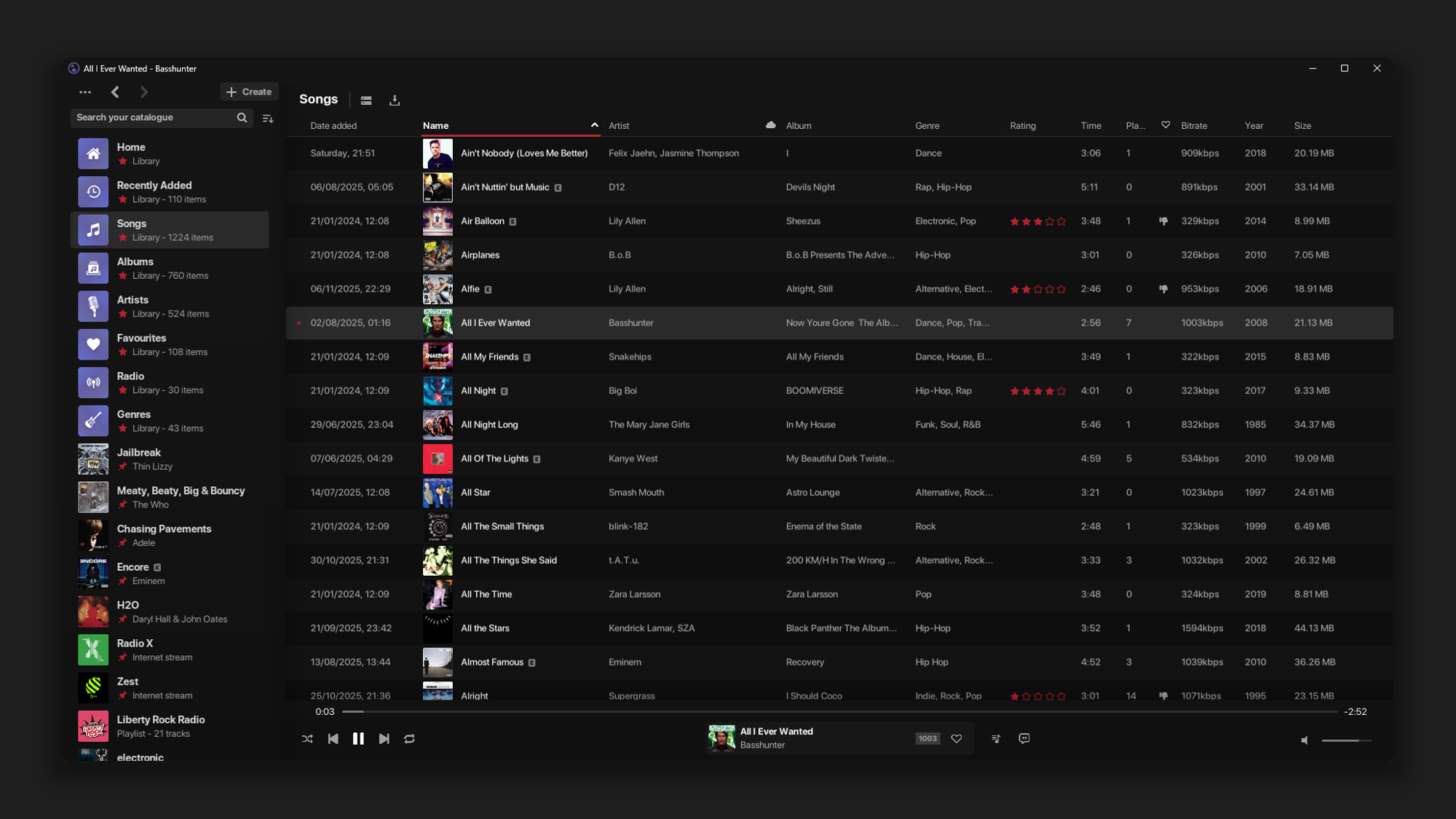This screenshot has height=819, width=1456.
Task: Toggle repeat mode
Action: click(x=409, y=738)
